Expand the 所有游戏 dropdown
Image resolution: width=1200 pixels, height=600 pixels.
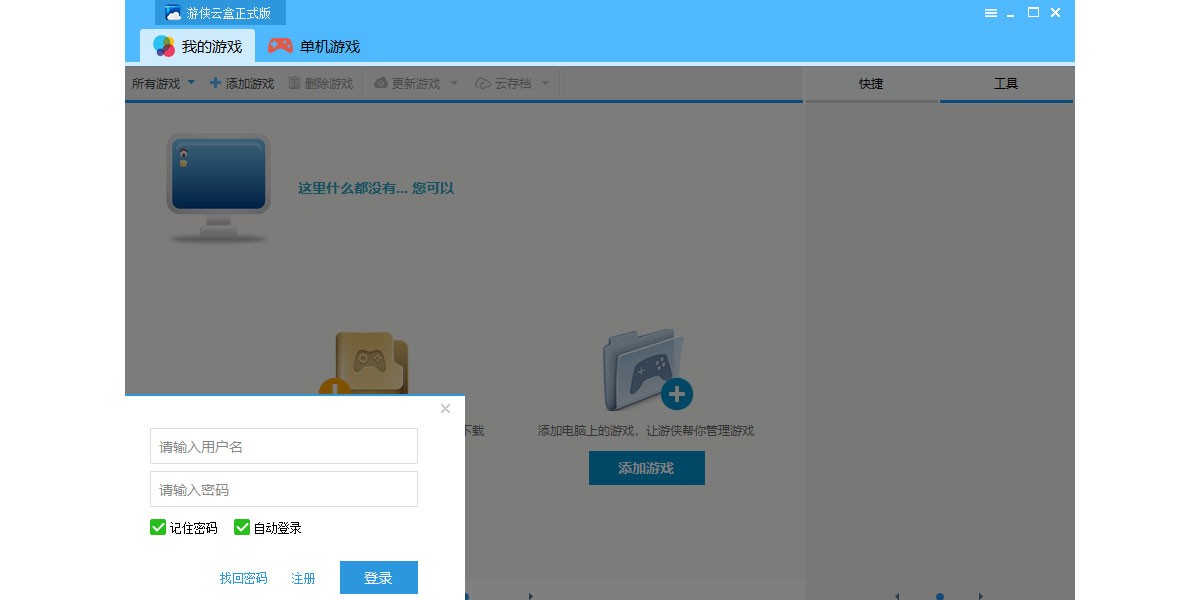point(191,83)
